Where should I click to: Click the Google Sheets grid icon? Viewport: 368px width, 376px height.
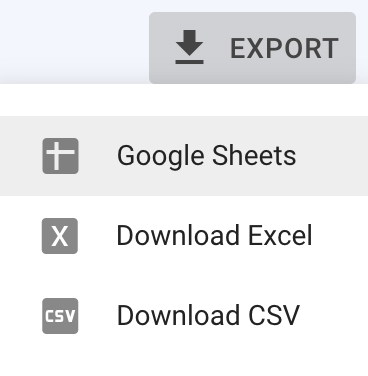tap(60, 156)
